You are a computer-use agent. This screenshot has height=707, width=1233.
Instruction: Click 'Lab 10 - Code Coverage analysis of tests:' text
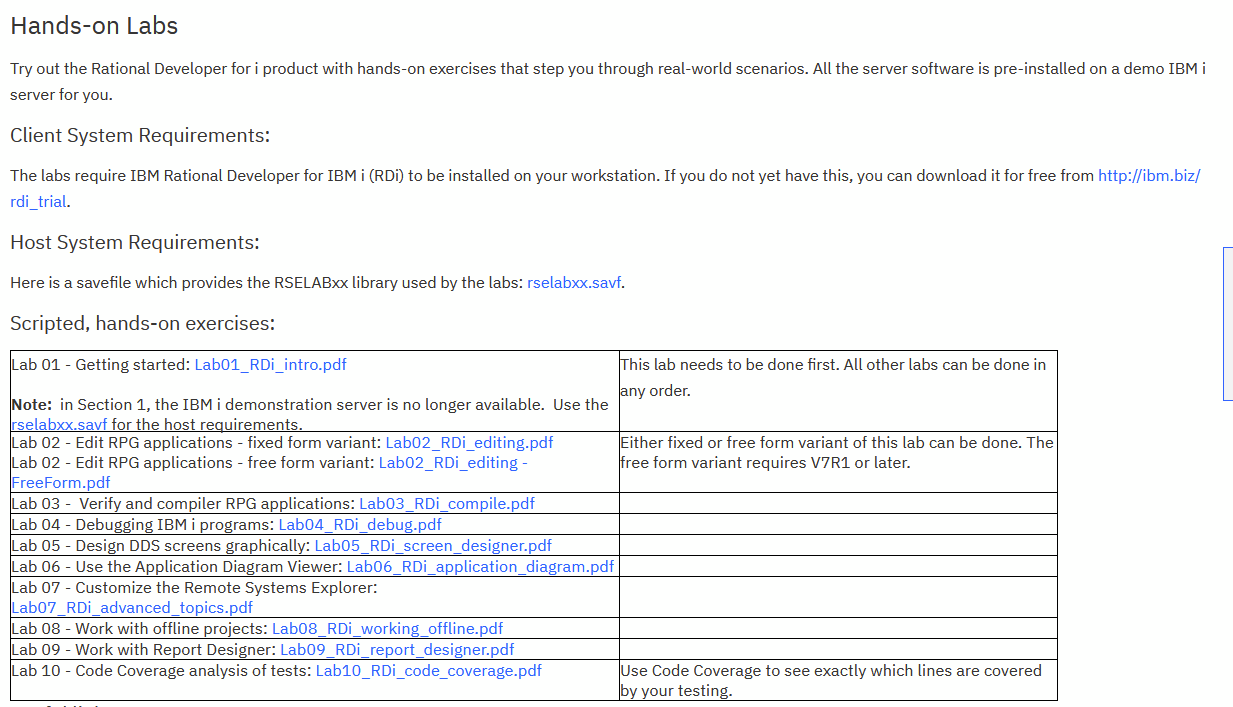(161, 671)
